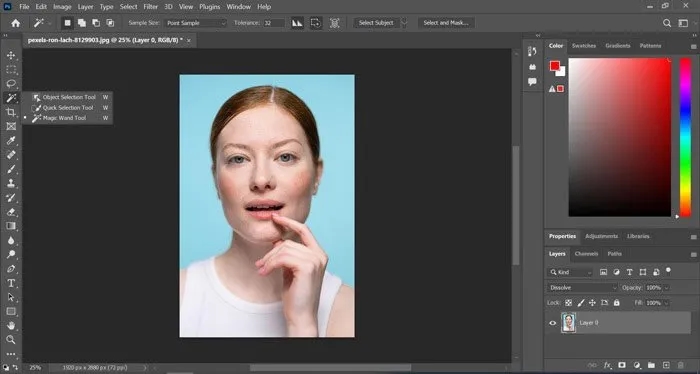Viewport: 700px width, 374px height.
Task: Switch to the Swatches tab
Action: coord(584,46)
